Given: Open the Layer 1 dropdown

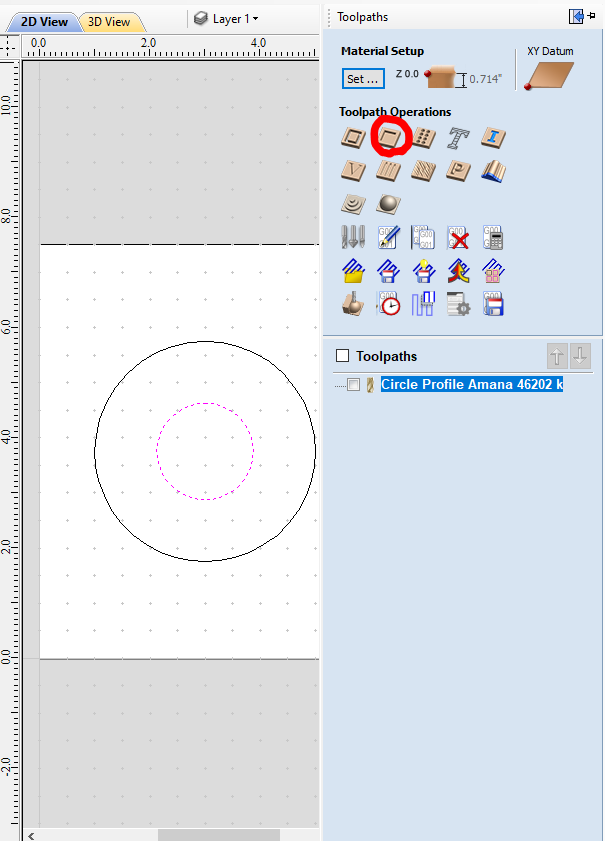Looking at the screenshot, I should pyautogui.click(x=226, y=19).
